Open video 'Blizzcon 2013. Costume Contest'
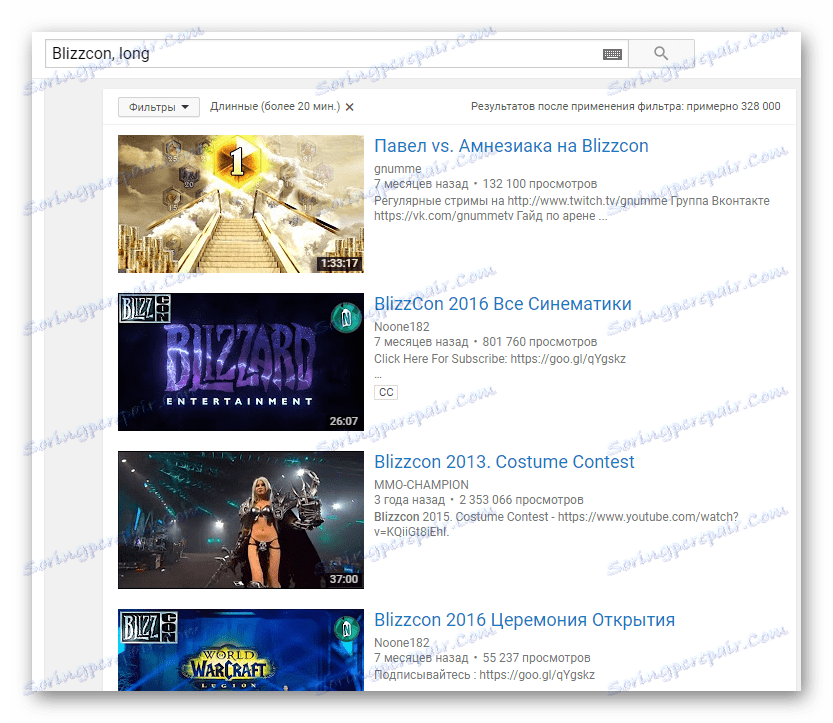 (x=504, y=462)
